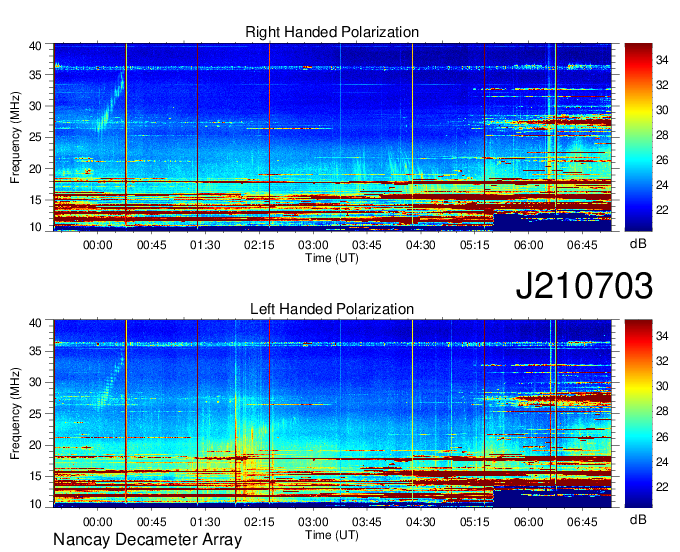Screen dimensions: 680x552
Task: Click the "06:45" time tick of Left Handed plot
Action: [582, 522]
